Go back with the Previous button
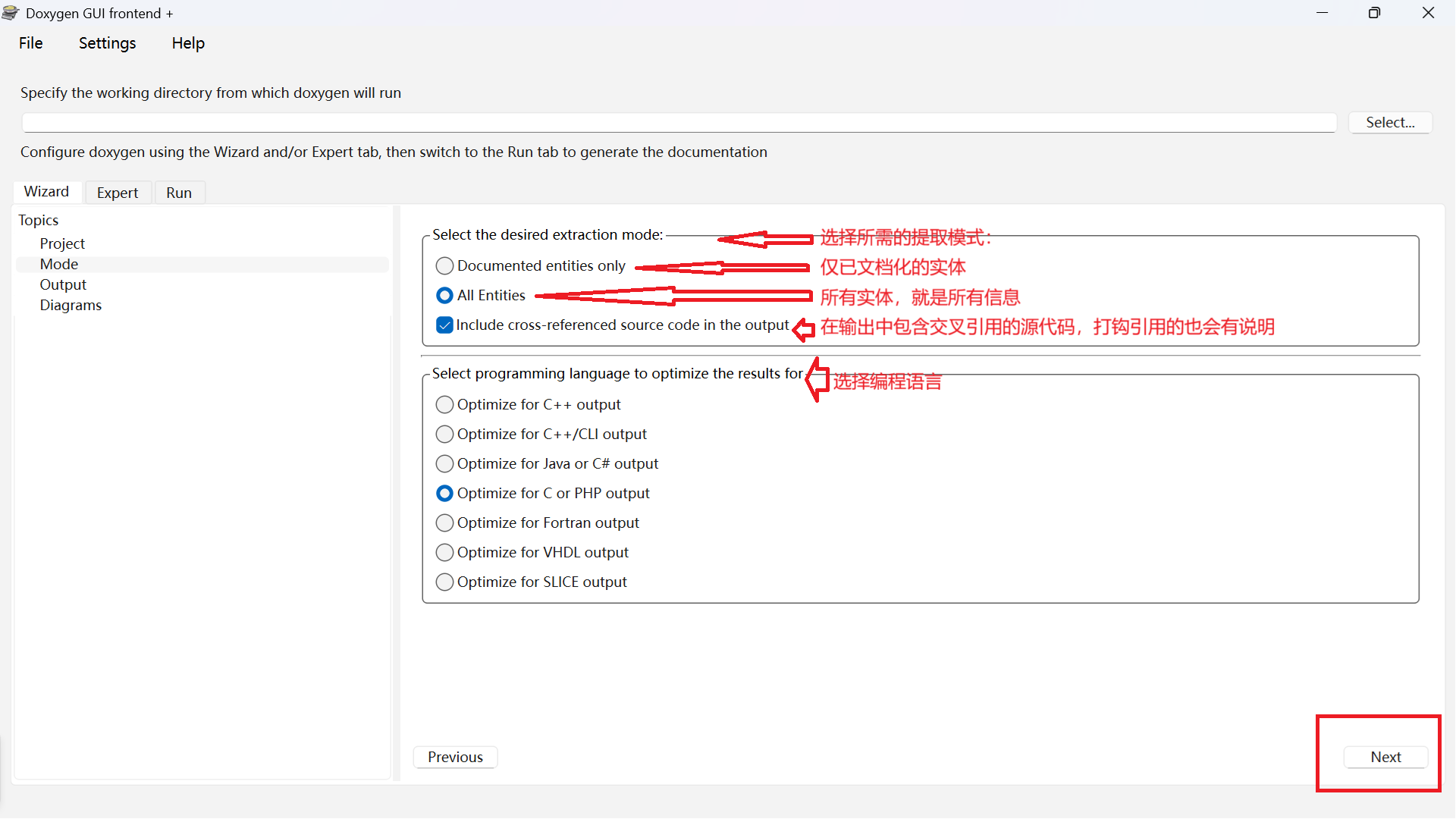 [455, 757]
